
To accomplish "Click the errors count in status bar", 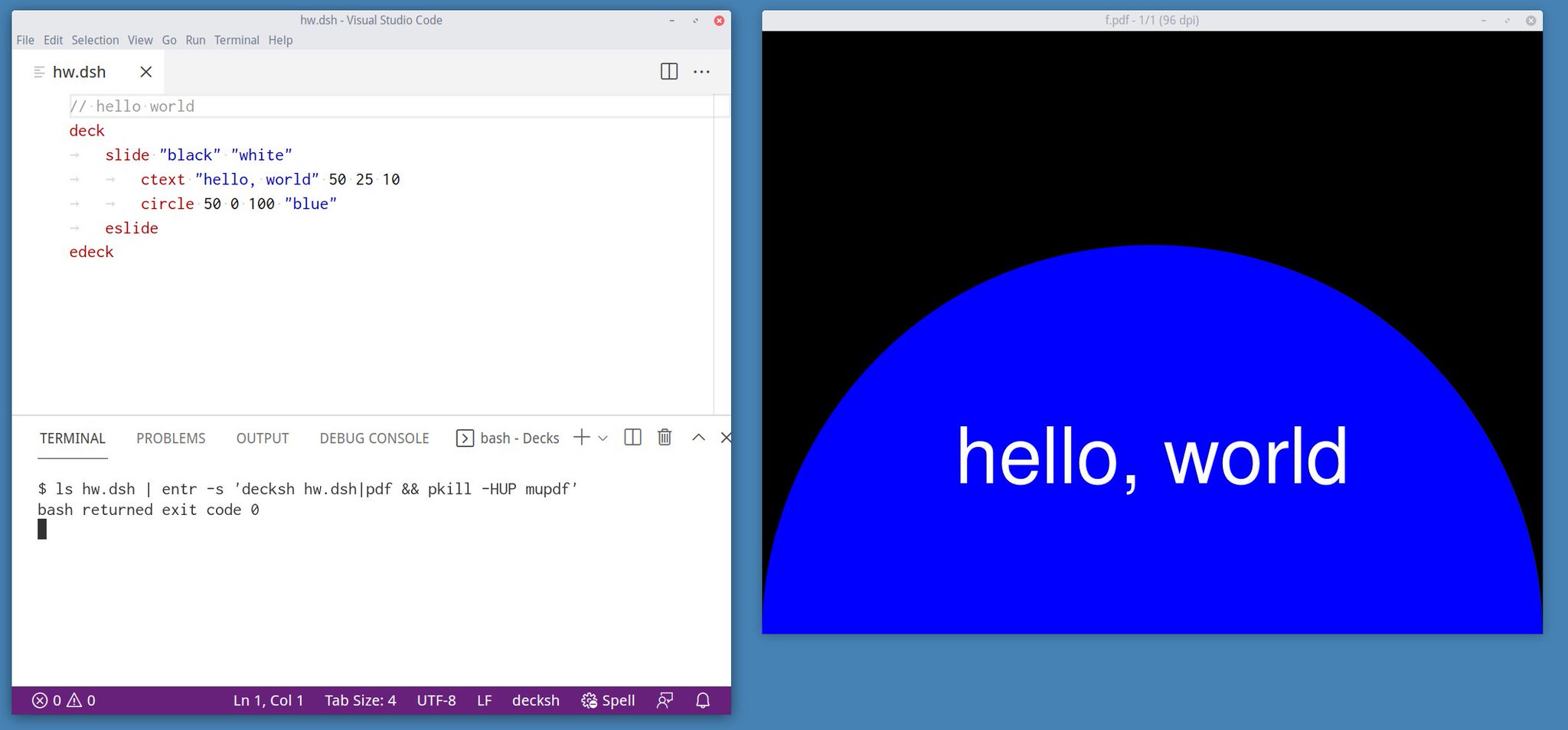I will 46,700.
